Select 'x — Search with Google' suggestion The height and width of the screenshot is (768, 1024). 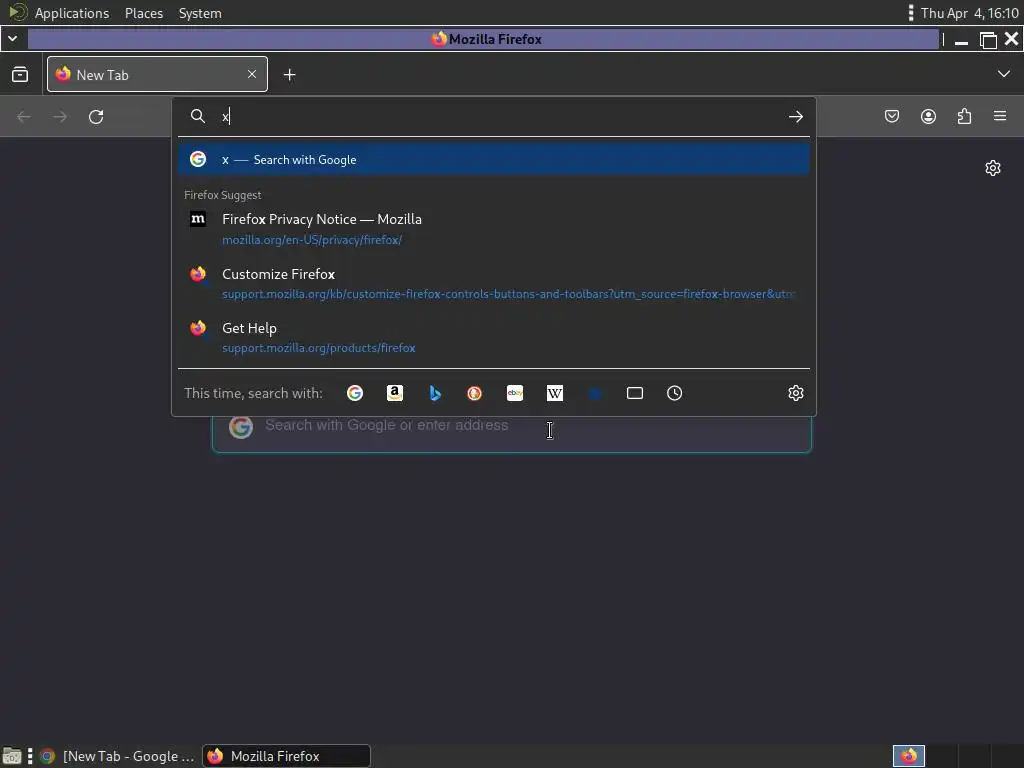tap(494, 159)
